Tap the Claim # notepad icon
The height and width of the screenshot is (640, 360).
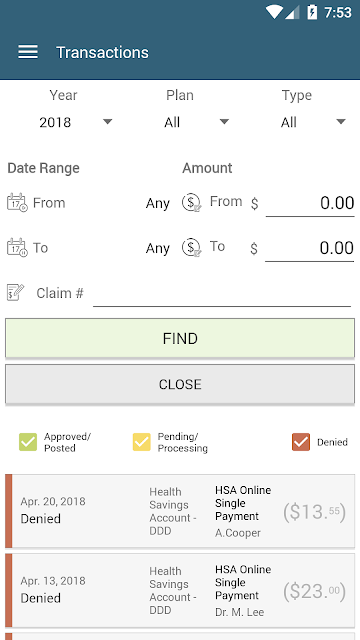[x=16, y=293]
